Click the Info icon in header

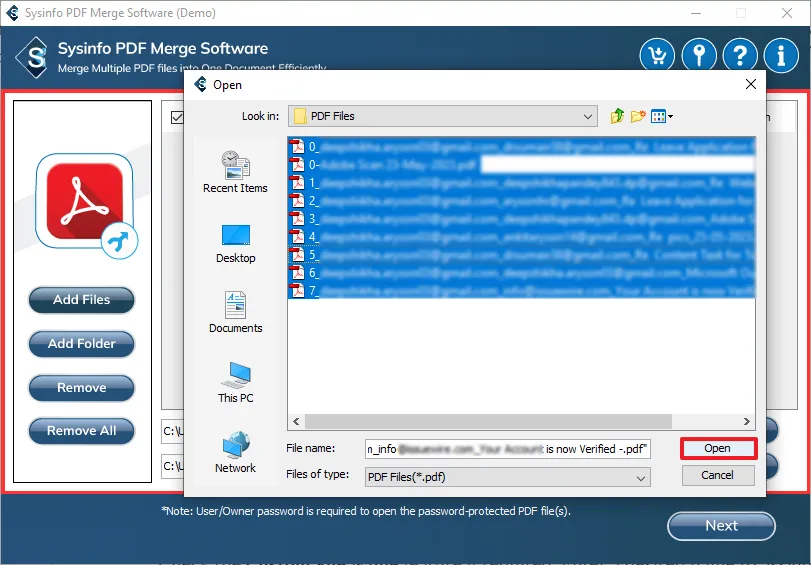tap(781, 55)
